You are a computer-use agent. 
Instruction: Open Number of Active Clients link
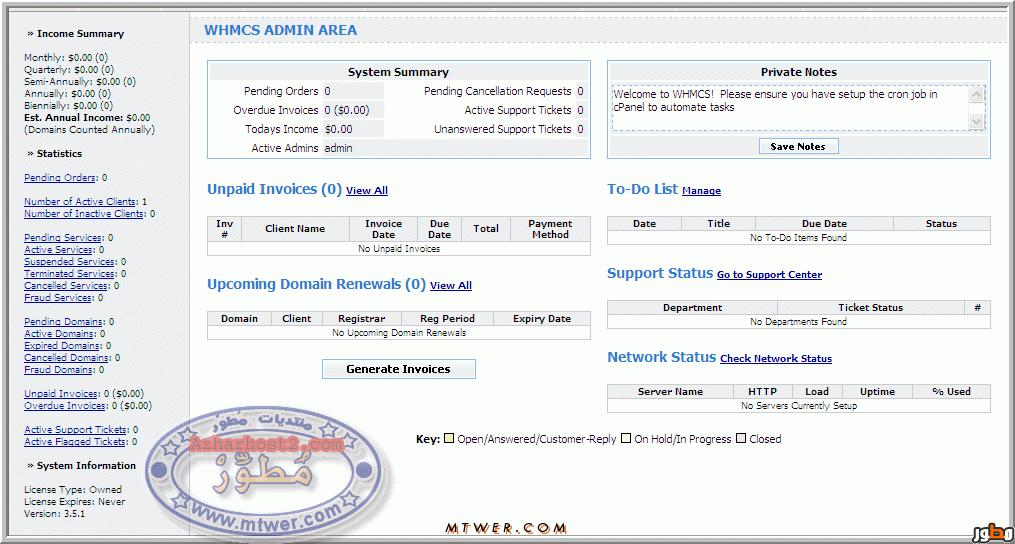coord(80,201)
